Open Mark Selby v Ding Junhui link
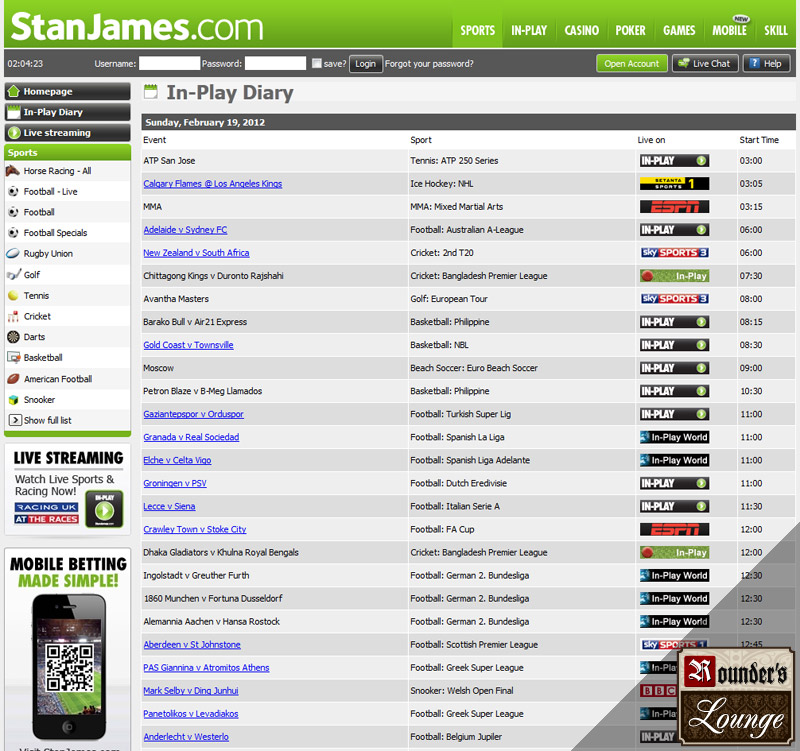 [191, 691]
